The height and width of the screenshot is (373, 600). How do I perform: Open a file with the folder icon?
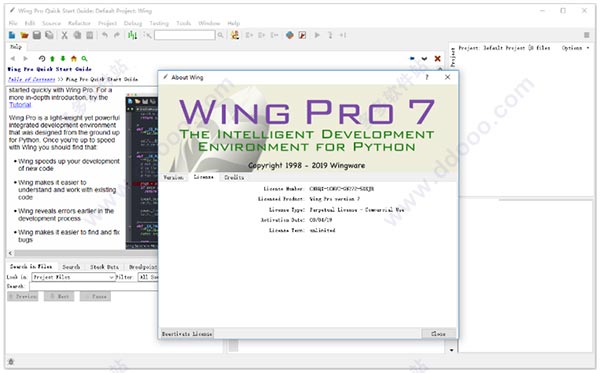tap(24, 35)
